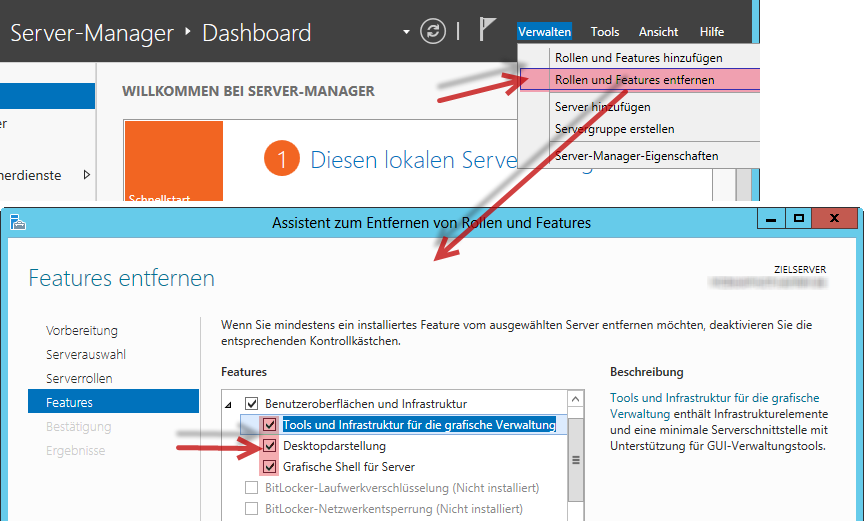The width and height of the screenshot is (864, 521).
Task: Click the wizard icon in the title bar
Action: 18,222
